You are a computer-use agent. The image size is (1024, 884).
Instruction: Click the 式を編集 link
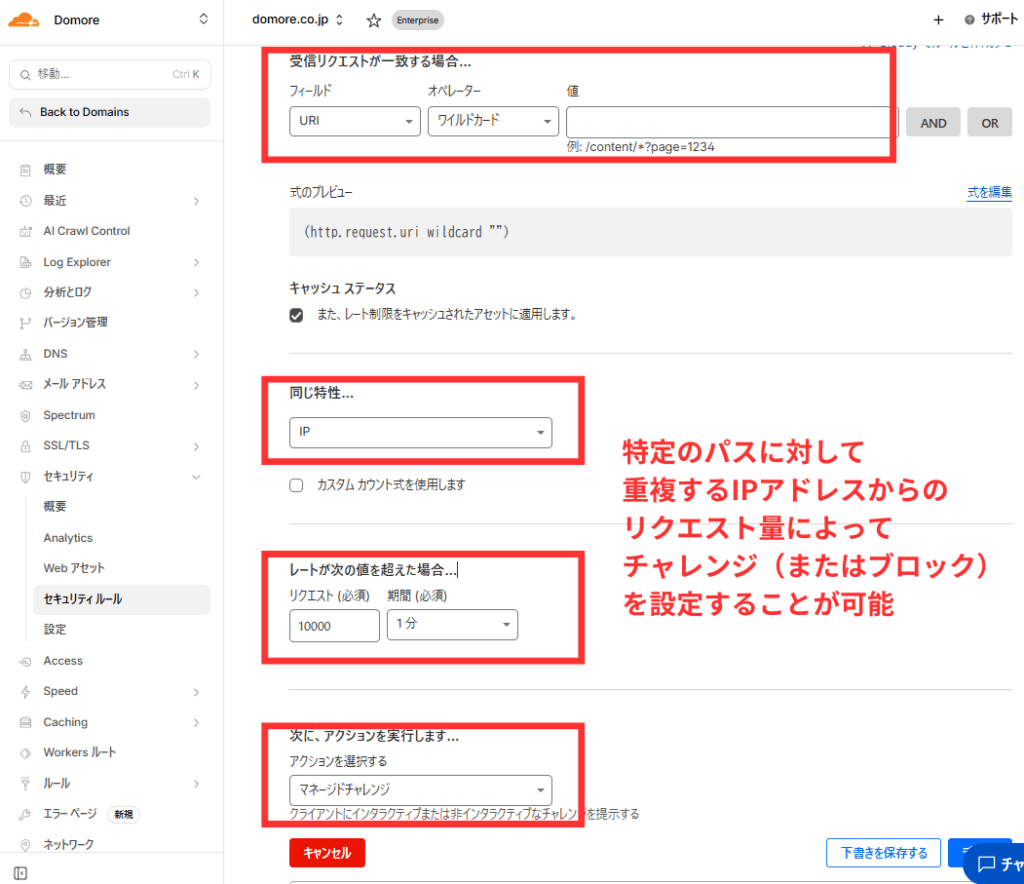coord(988,192)
